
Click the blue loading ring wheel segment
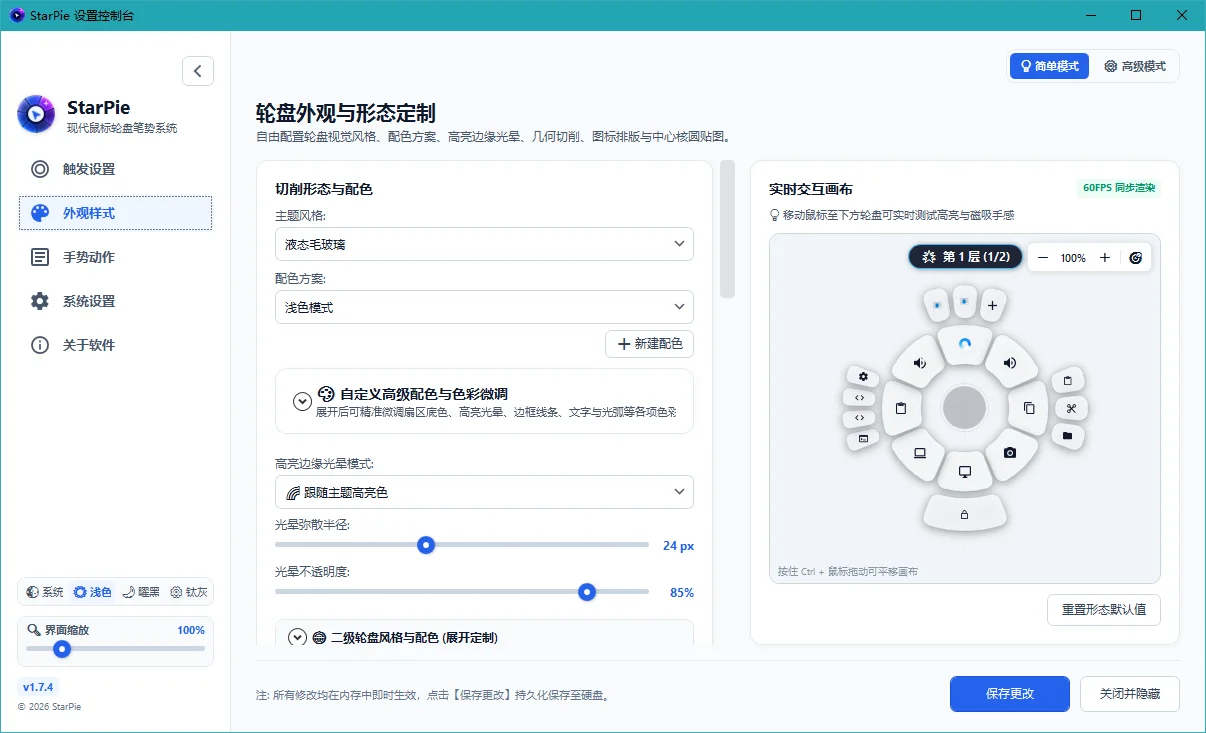point(965,345)
